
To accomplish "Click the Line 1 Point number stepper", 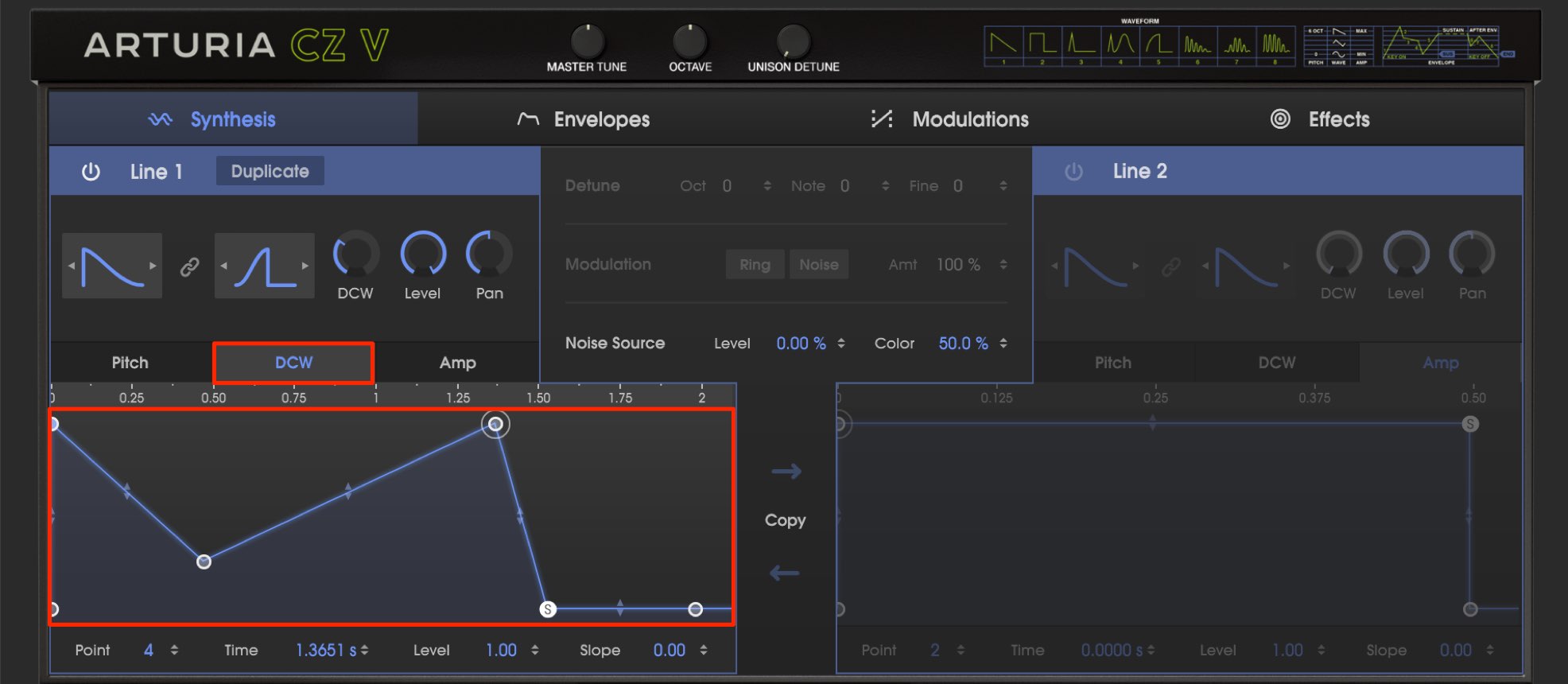I will [x=174, y=651].
